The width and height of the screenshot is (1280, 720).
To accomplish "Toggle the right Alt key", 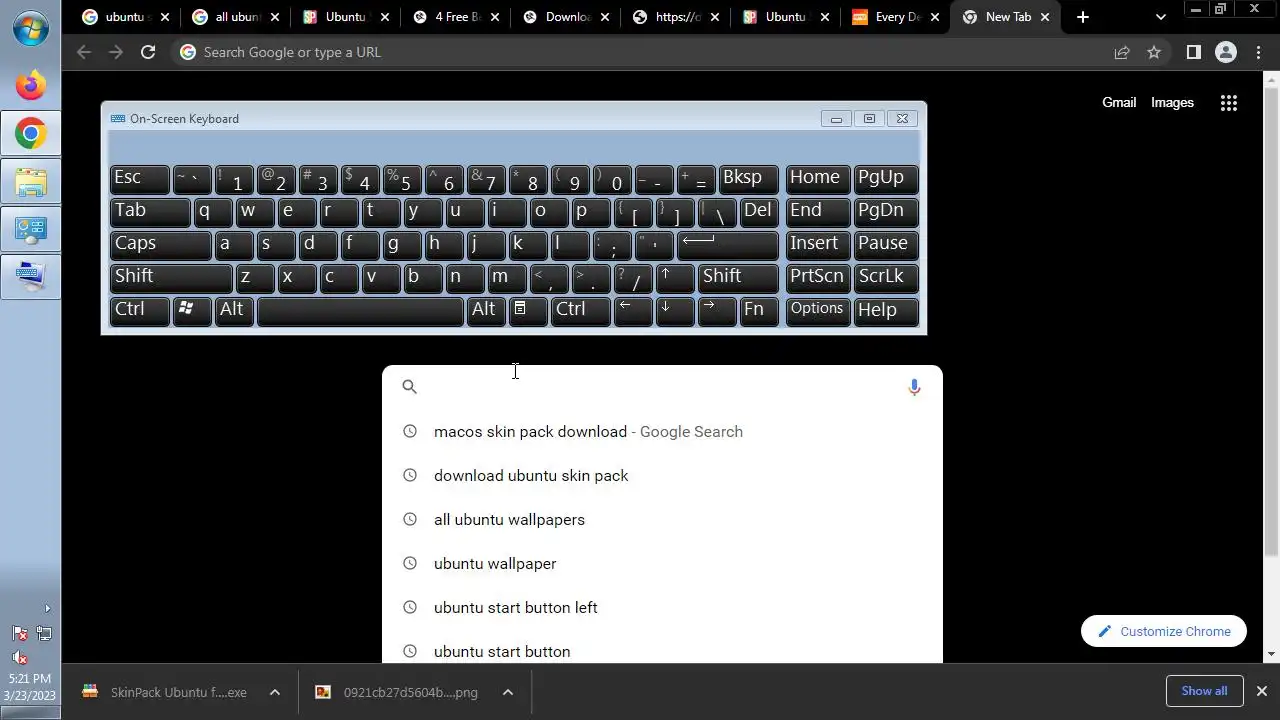I will [x=484, y=311].
